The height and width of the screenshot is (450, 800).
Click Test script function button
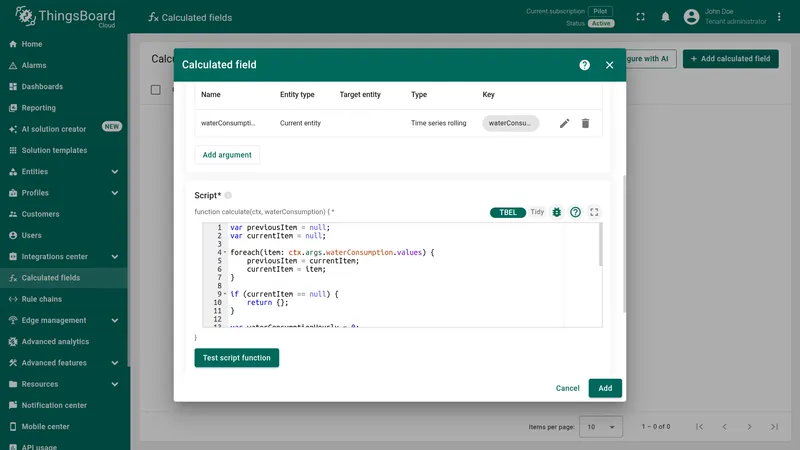coord(237,358)
